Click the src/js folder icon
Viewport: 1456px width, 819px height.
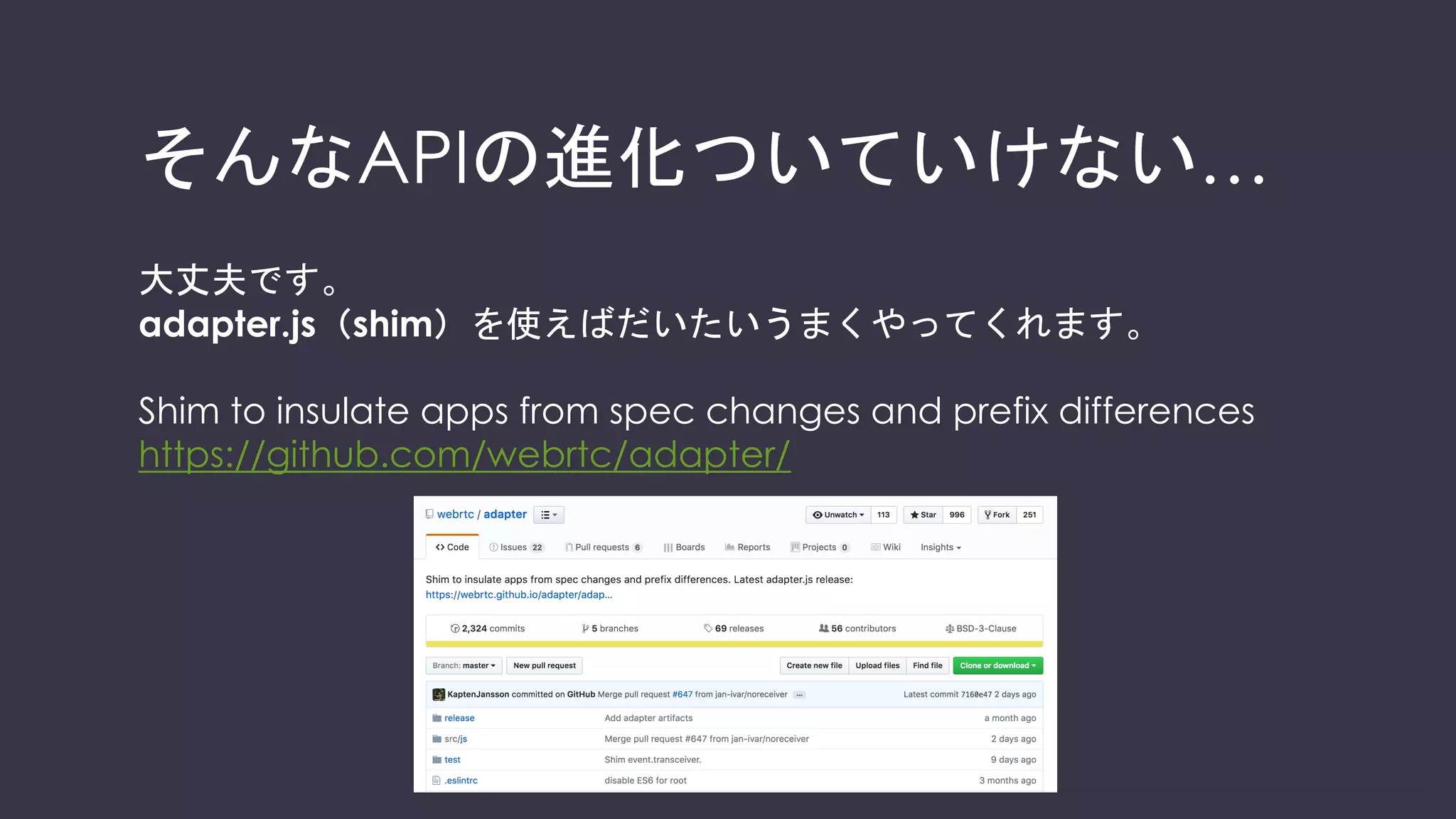click(437, 739)
